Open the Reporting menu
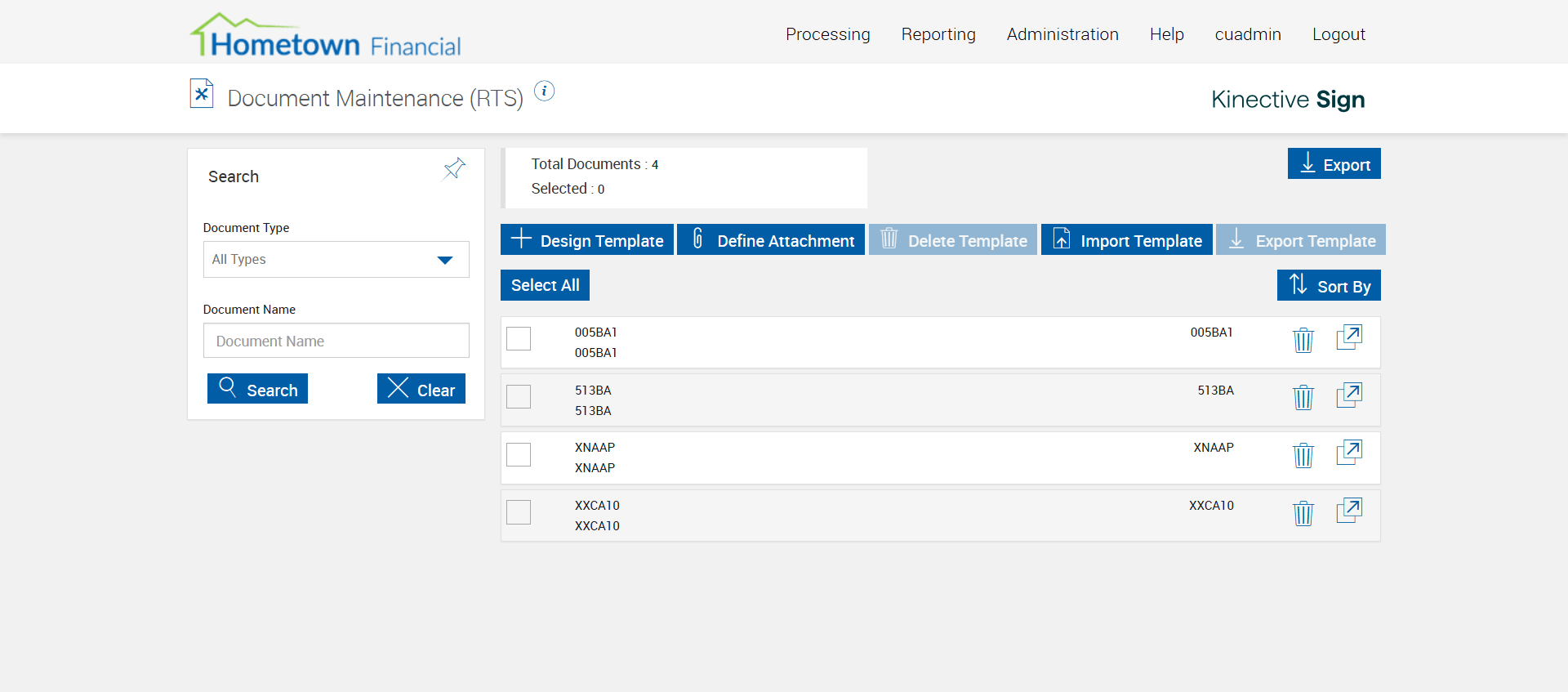This screenshot has width=1568, height=692. click(938, 34)
